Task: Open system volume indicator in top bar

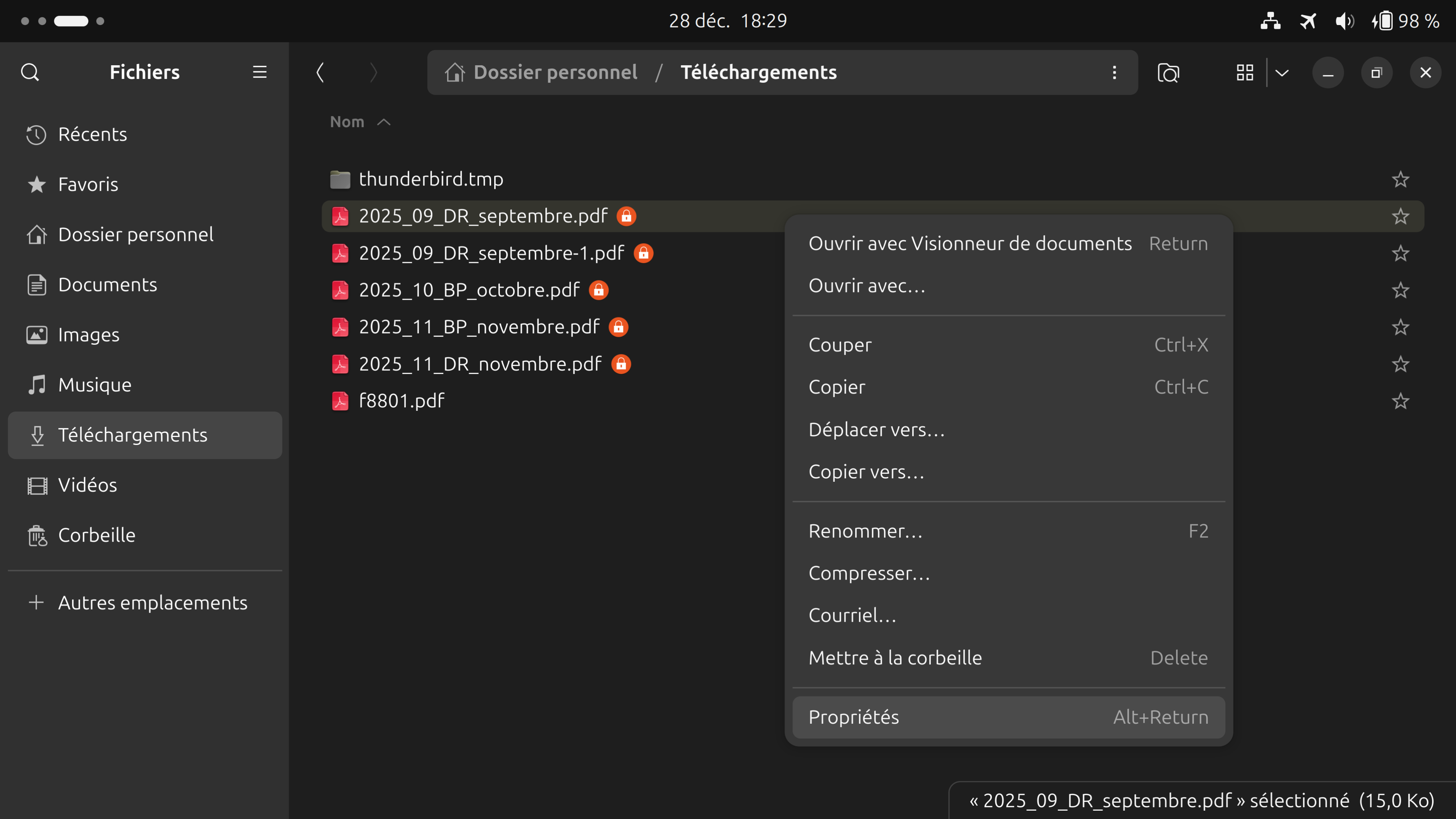Action: point(1344,21)
